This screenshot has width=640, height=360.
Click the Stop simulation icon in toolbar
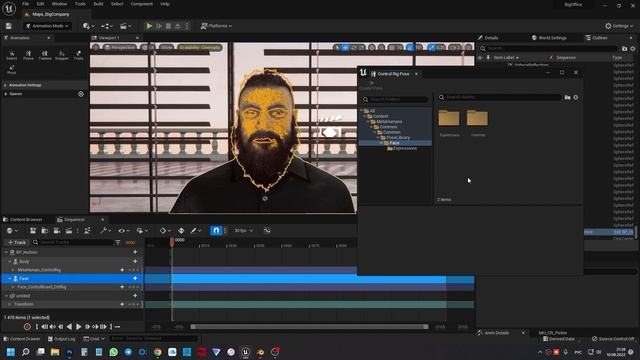pyautogui.click(x=168, y=26)
